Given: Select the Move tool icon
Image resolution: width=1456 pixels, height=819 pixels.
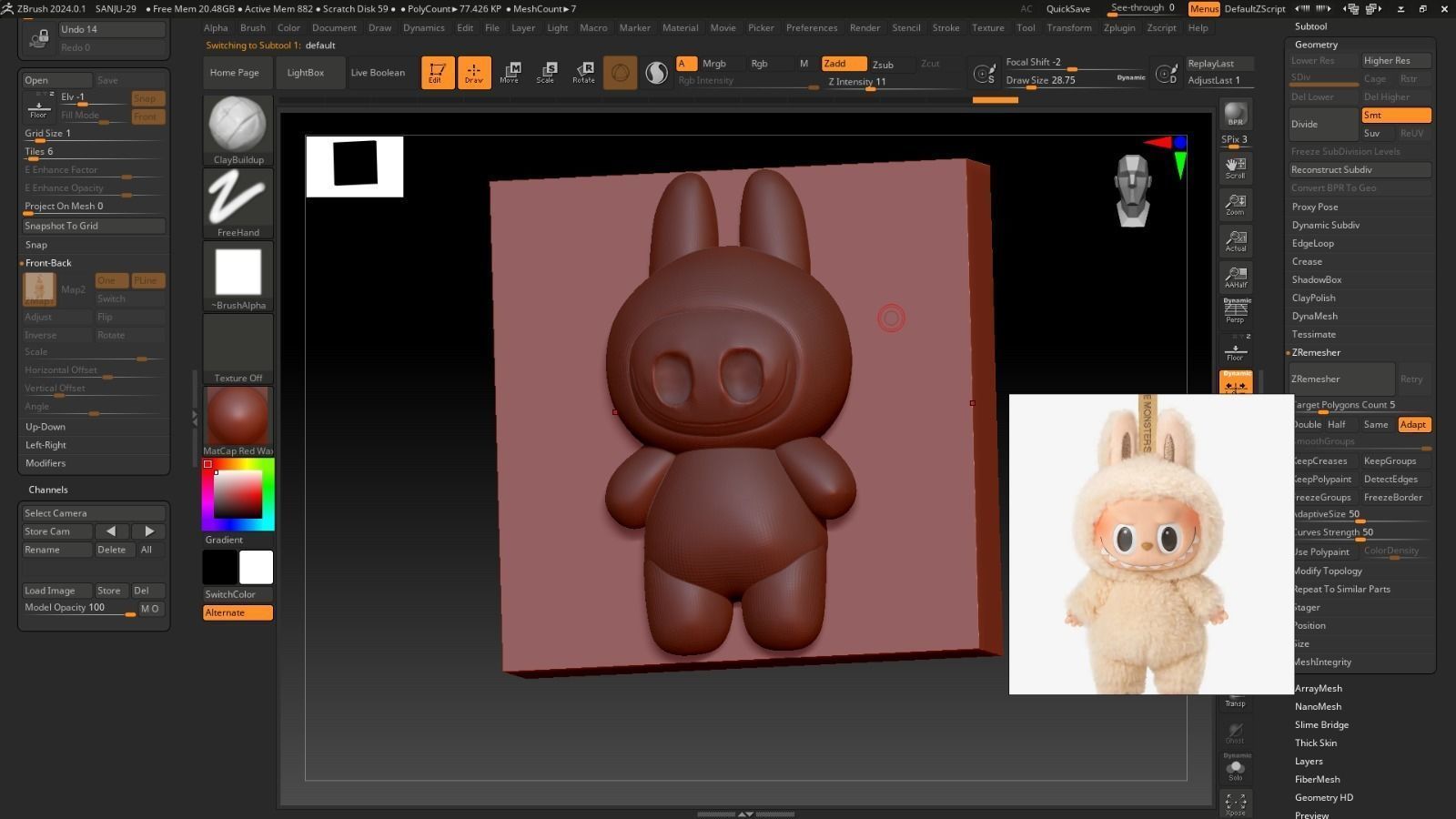Looking at the screenshot, I should click(x=510, y=73).
